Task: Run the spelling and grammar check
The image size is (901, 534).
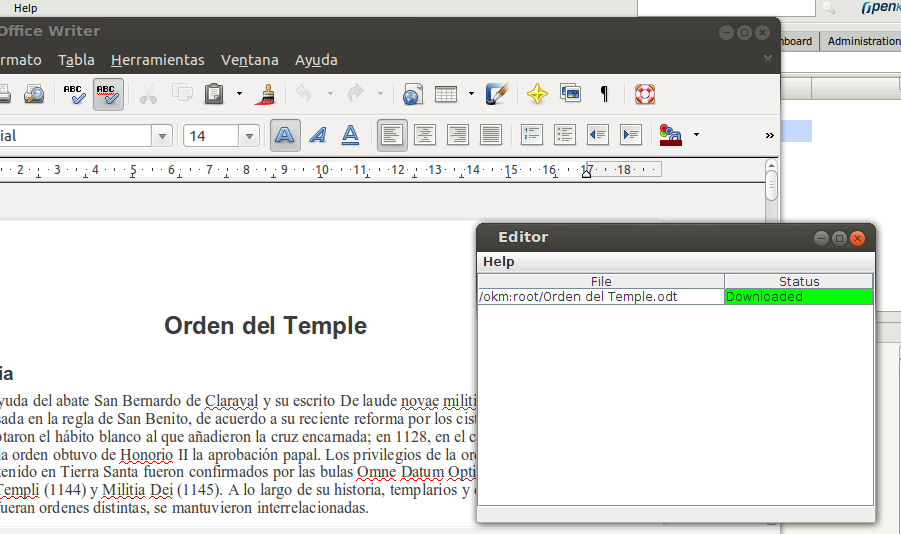Action: (x=75, y=94)
